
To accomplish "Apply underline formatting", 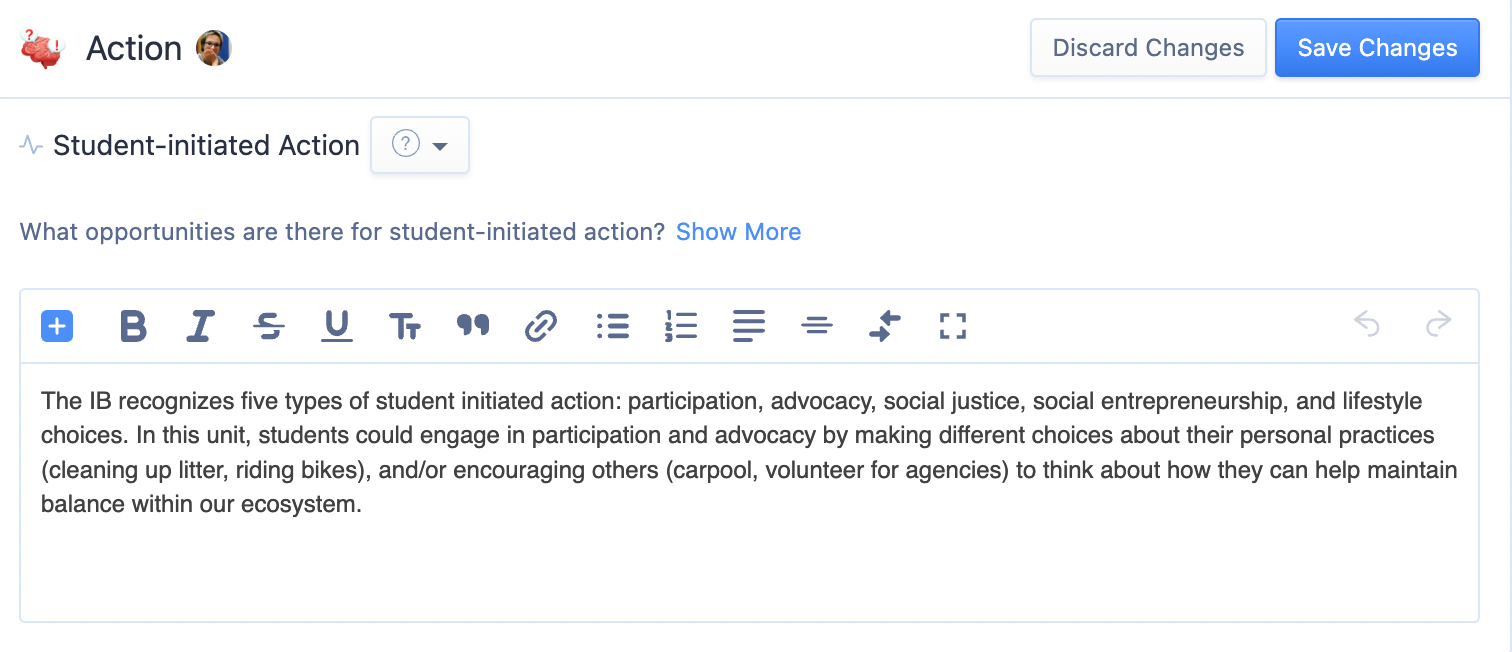I will coord(337,326).
